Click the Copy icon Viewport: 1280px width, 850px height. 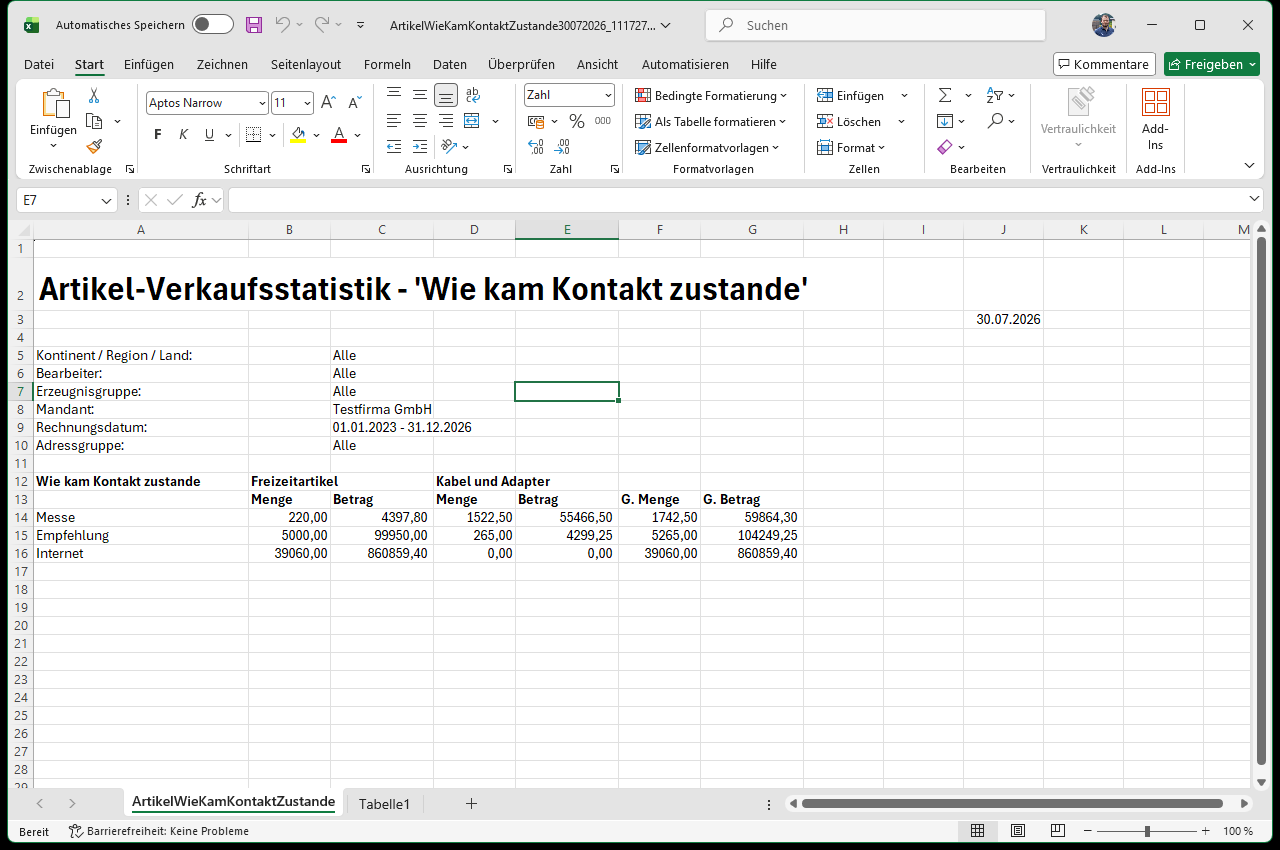[95, 121]
